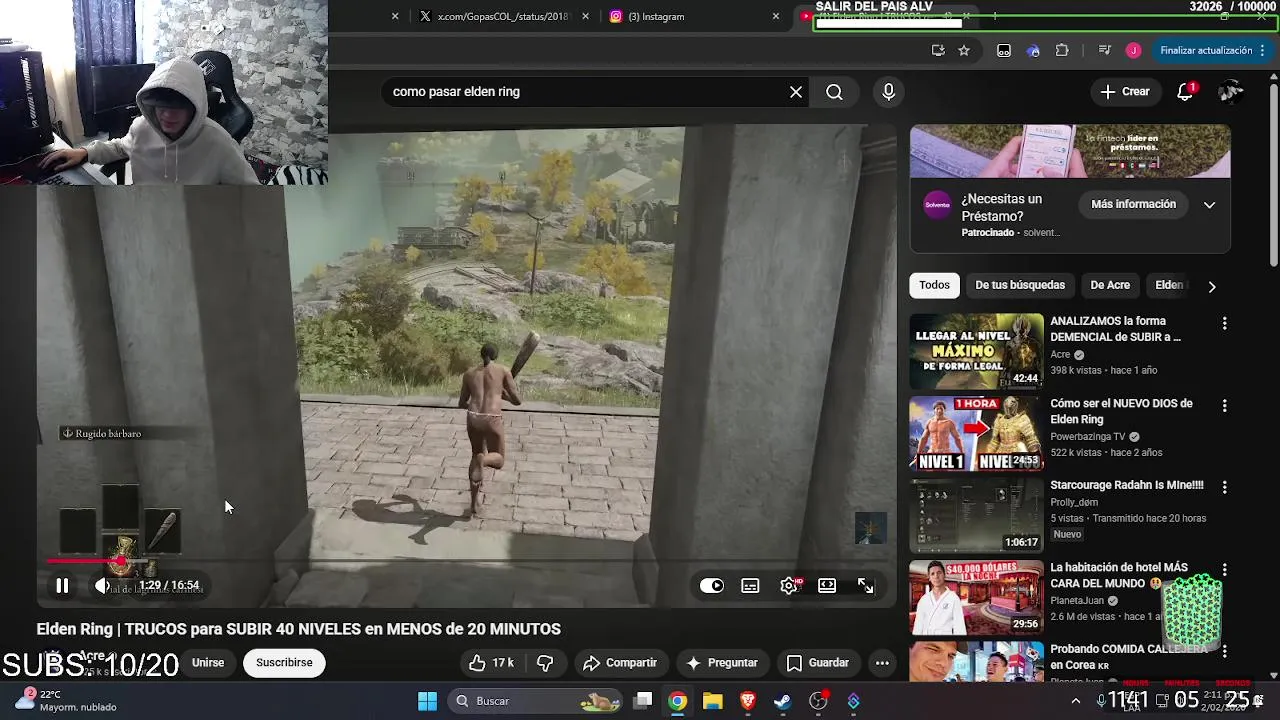Mute the video with the speaker icon
Image resolution: width=1280 pixels, height=720 pixels.
click(x=101, y=586)
